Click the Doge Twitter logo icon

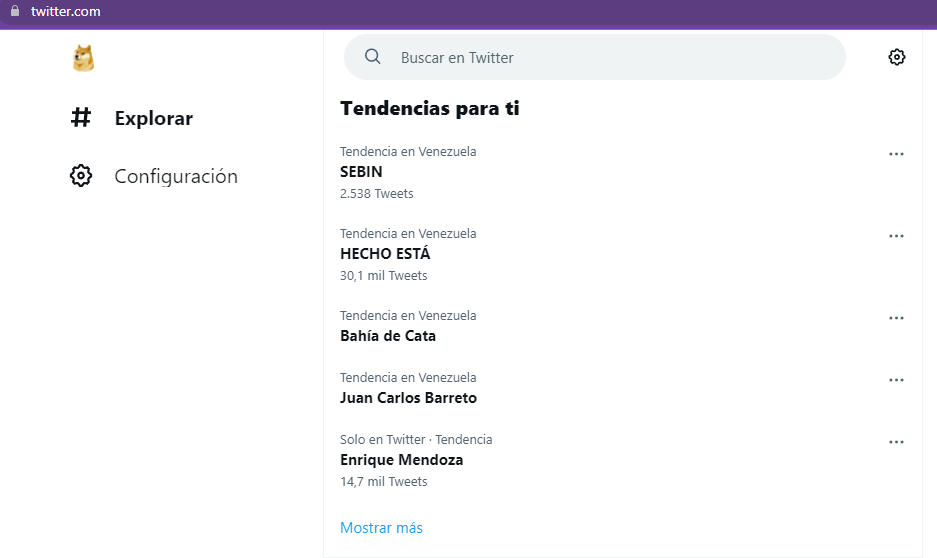[83, 58]
